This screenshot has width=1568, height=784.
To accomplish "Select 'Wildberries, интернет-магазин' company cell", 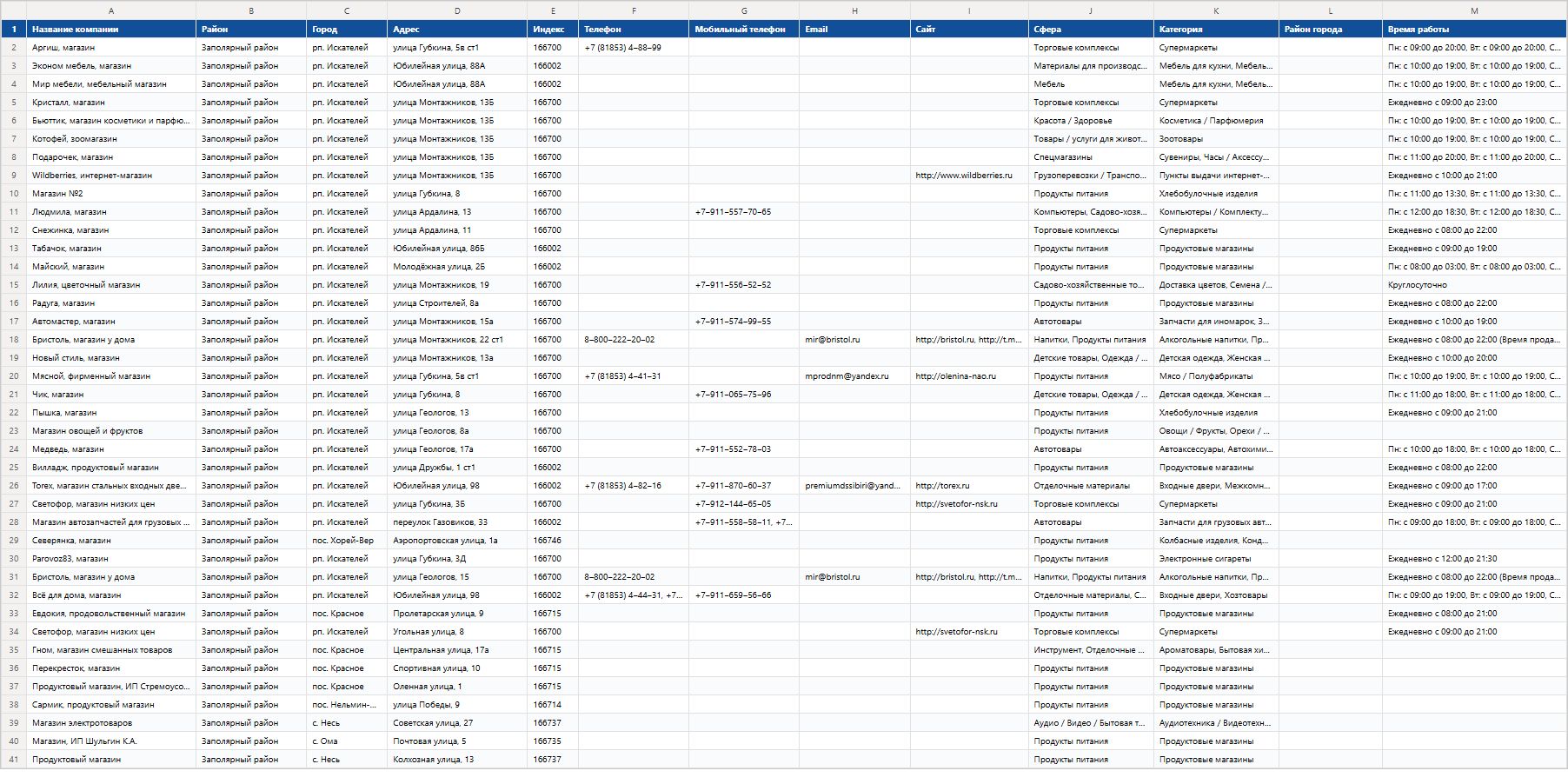I will click(111, 176).
